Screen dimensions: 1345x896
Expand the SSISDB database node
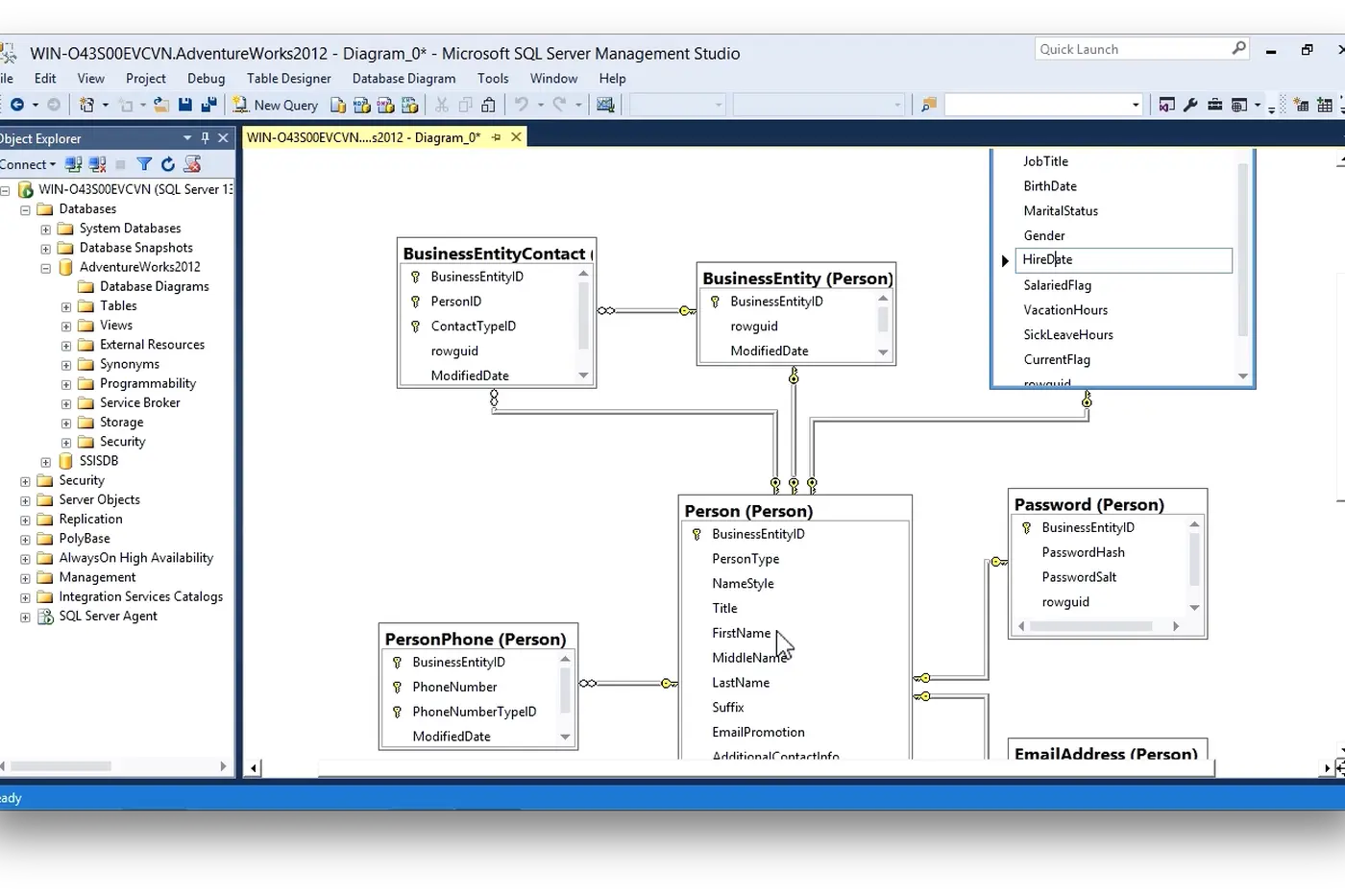[45, 462]
